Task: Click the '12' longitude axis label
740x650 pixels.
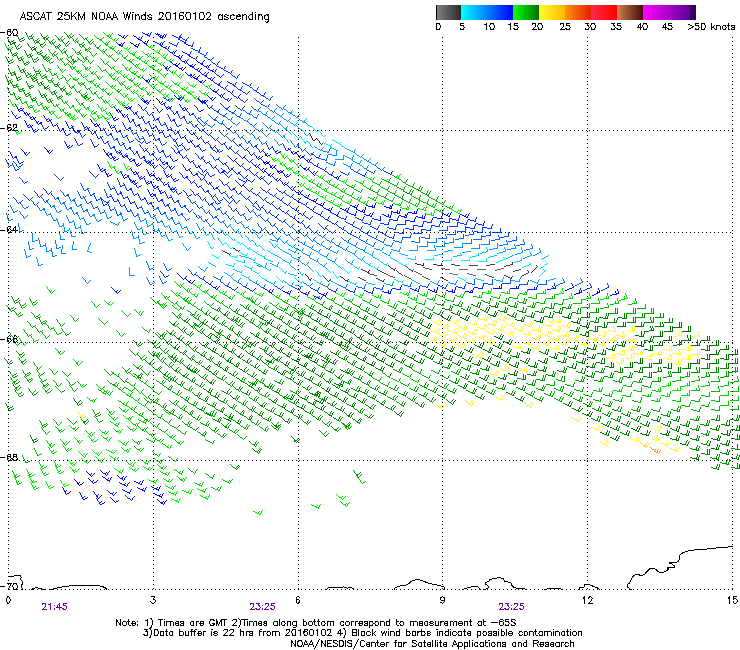Action: (x=587, y=600)
